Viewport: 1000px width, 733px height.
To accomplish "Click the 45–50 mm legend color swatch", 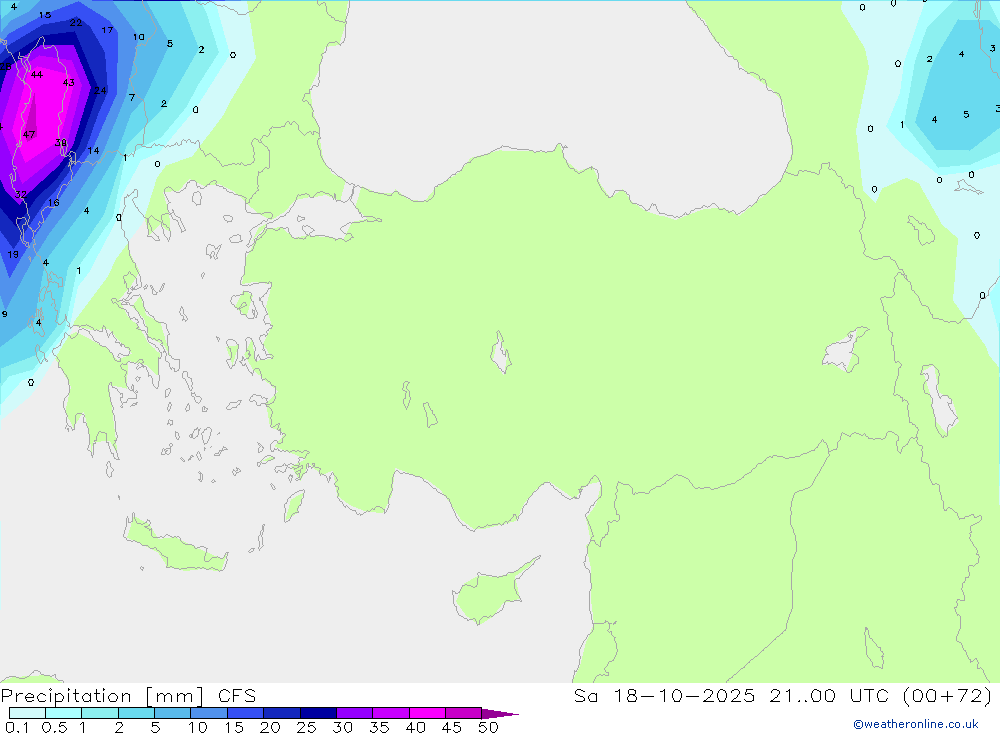I will (x=464, y=713).
